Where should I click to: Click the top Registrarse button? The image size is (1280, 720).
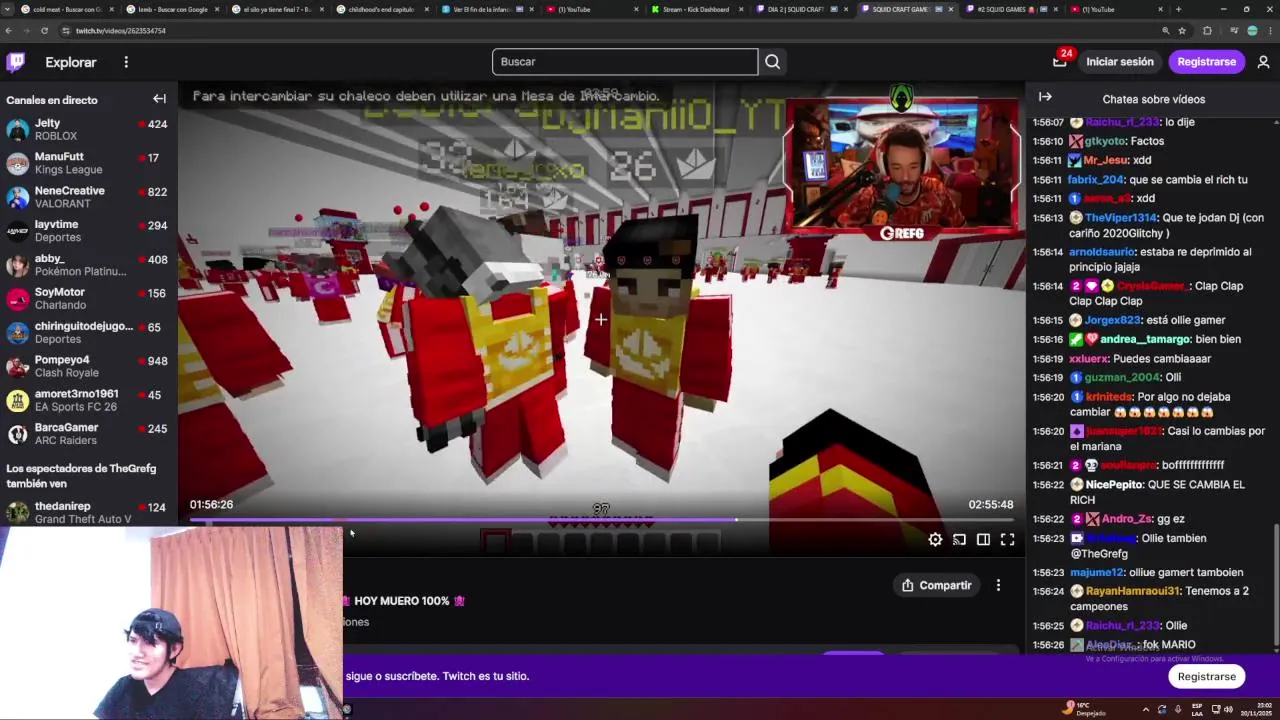point(1206,62)
